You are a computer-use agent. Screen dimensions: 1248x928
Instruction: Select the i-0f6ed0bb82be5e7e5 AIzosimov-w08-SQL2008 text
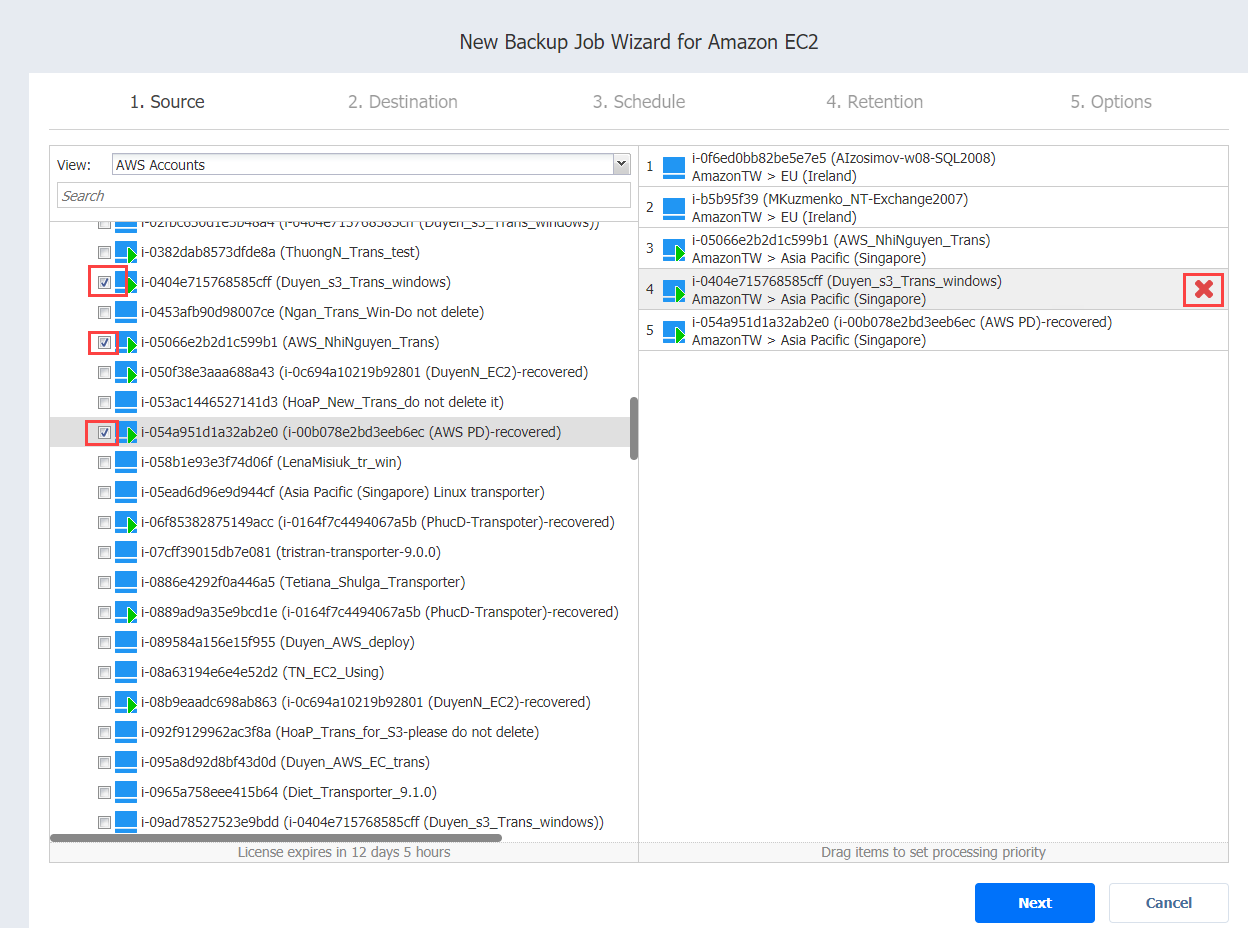(x=844, y=158)
